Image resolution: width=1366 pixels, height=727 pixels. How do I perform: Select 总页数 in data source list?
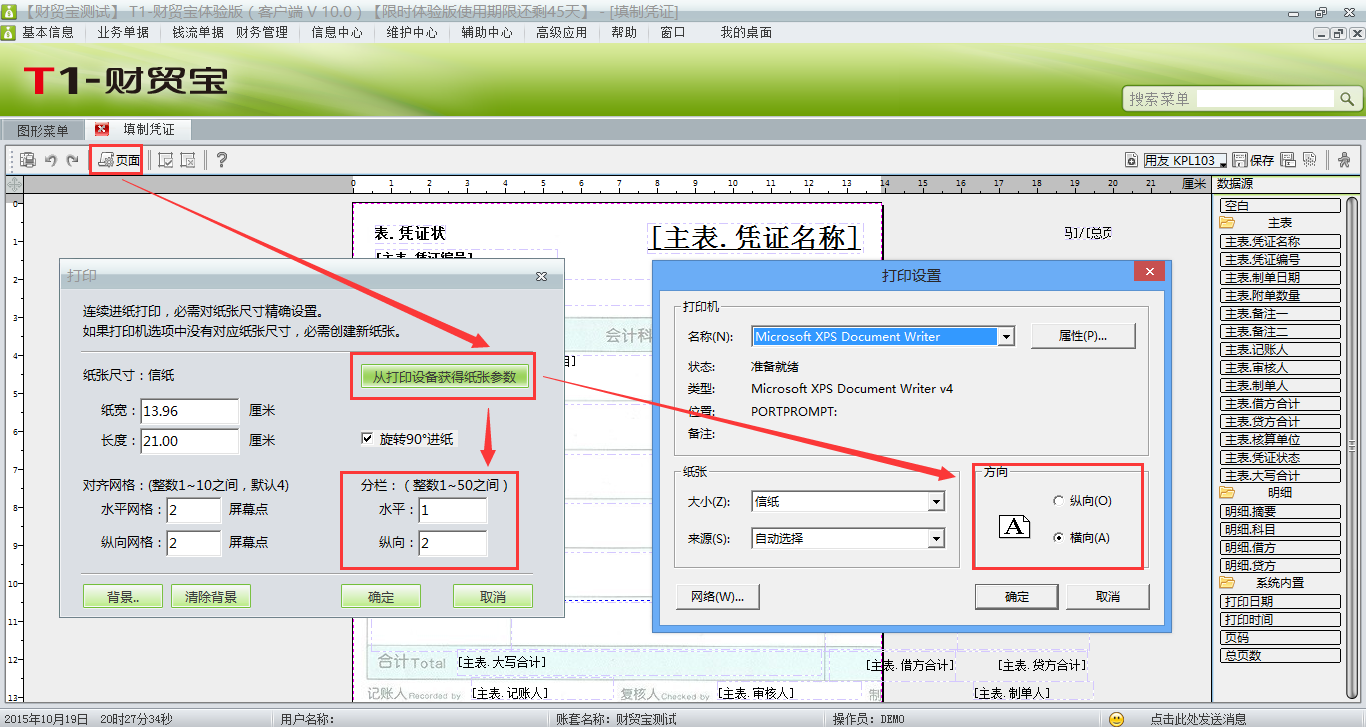1280,655
